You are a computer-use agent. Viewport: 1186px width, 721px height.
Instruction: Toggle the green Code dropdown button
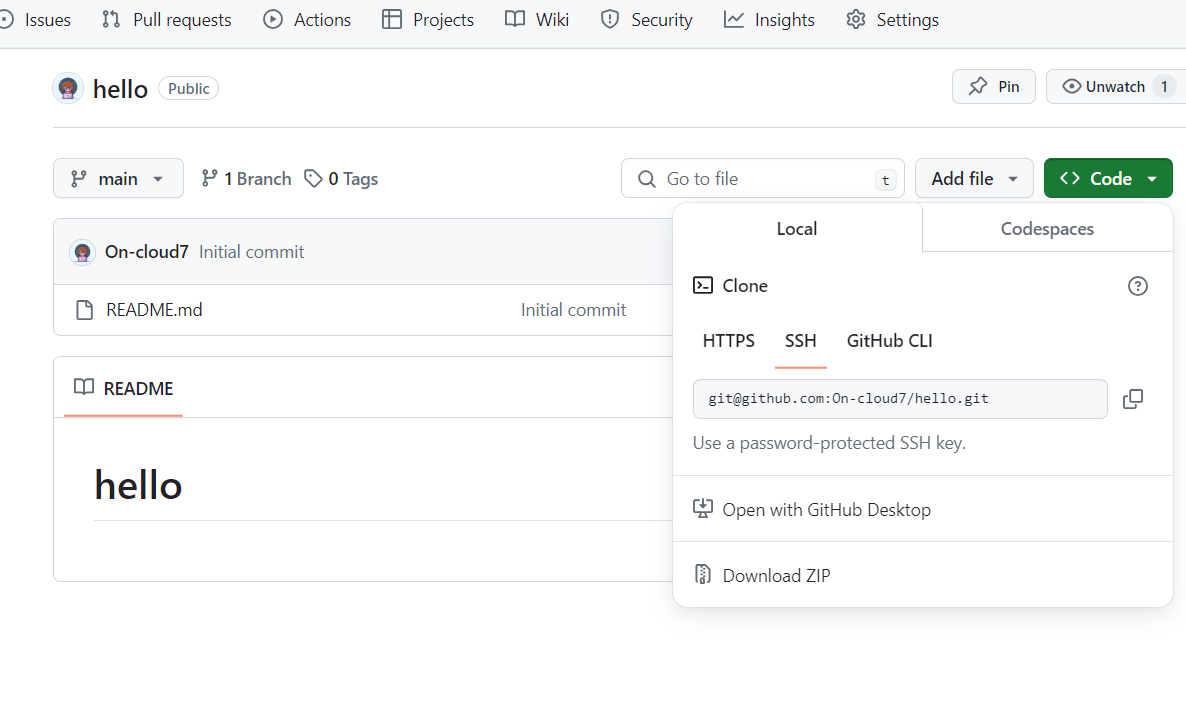click(1108, 178)
